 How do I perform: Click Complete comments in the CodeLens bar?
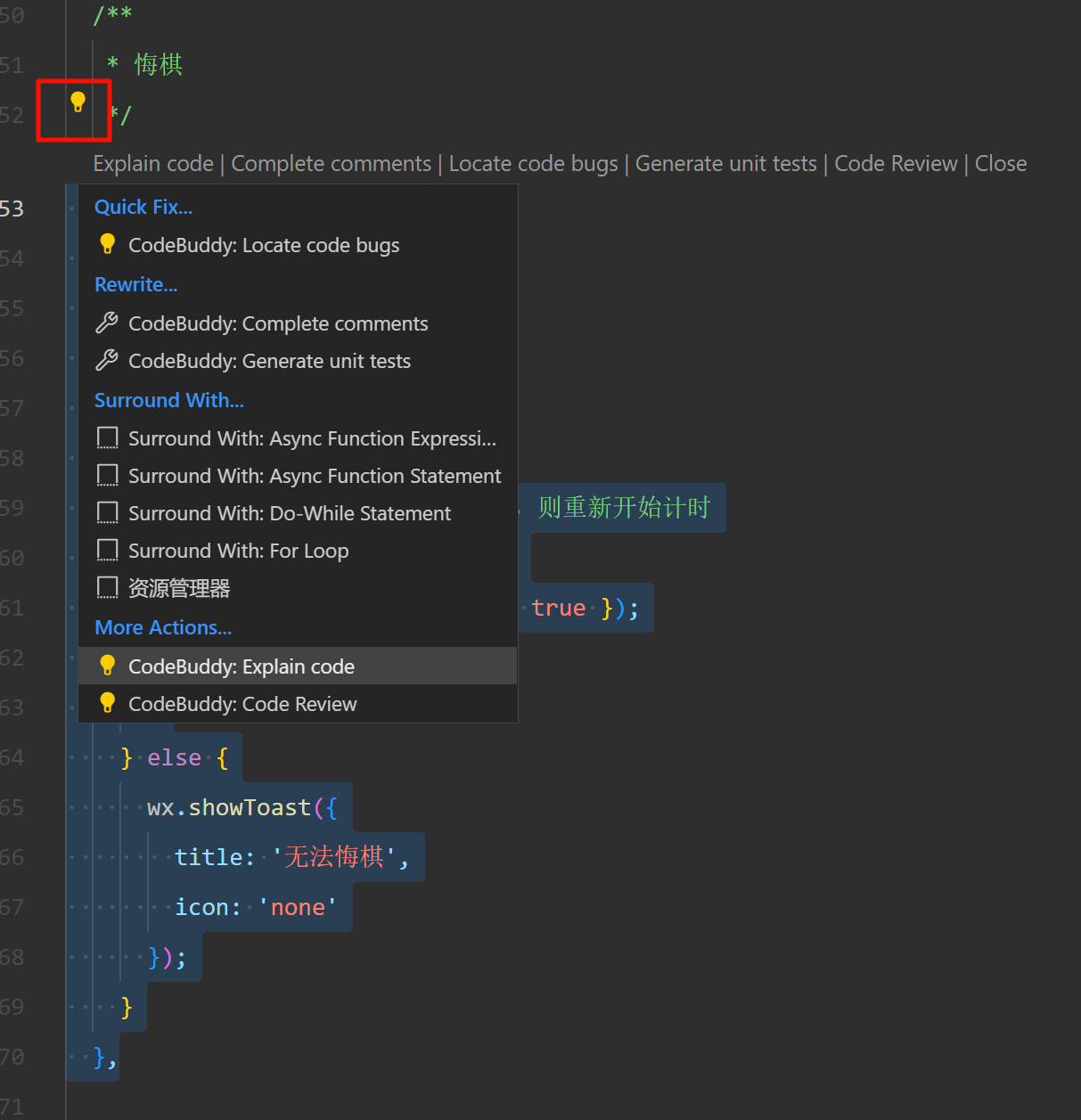point(331,164)
